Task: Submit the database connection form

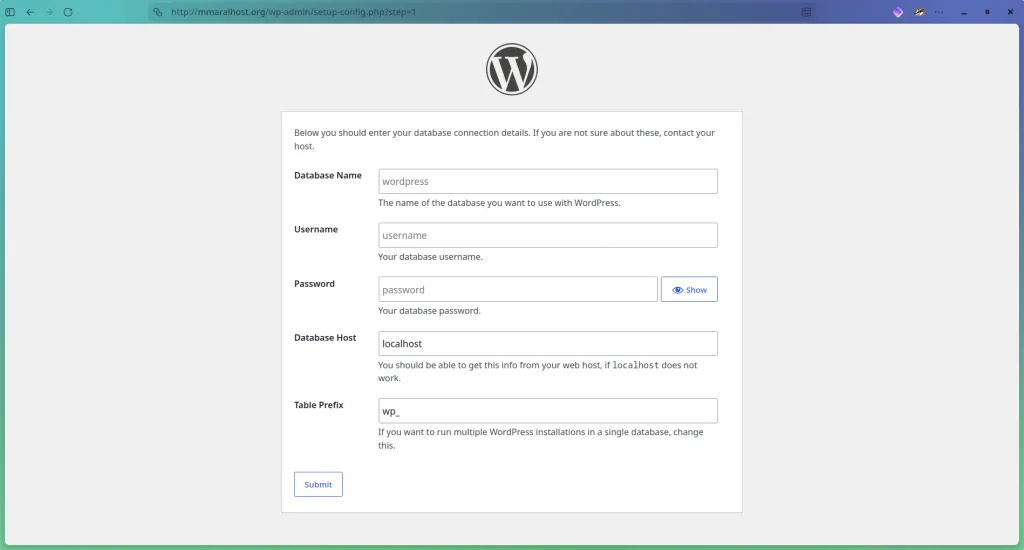Action: click(x=318, y=484)
